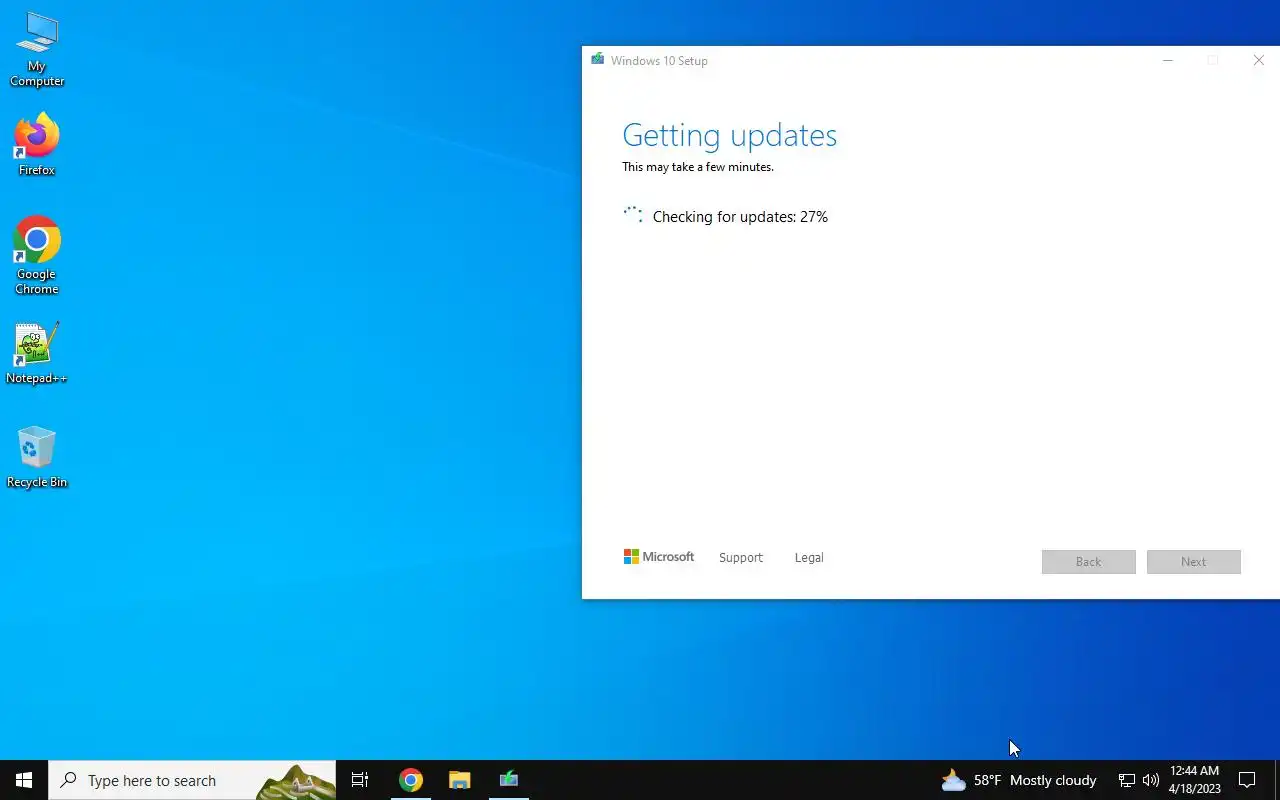Open Task View on the taskbar
The width and height of the screenshot is (1280, 800).
(x=360, y=780)
